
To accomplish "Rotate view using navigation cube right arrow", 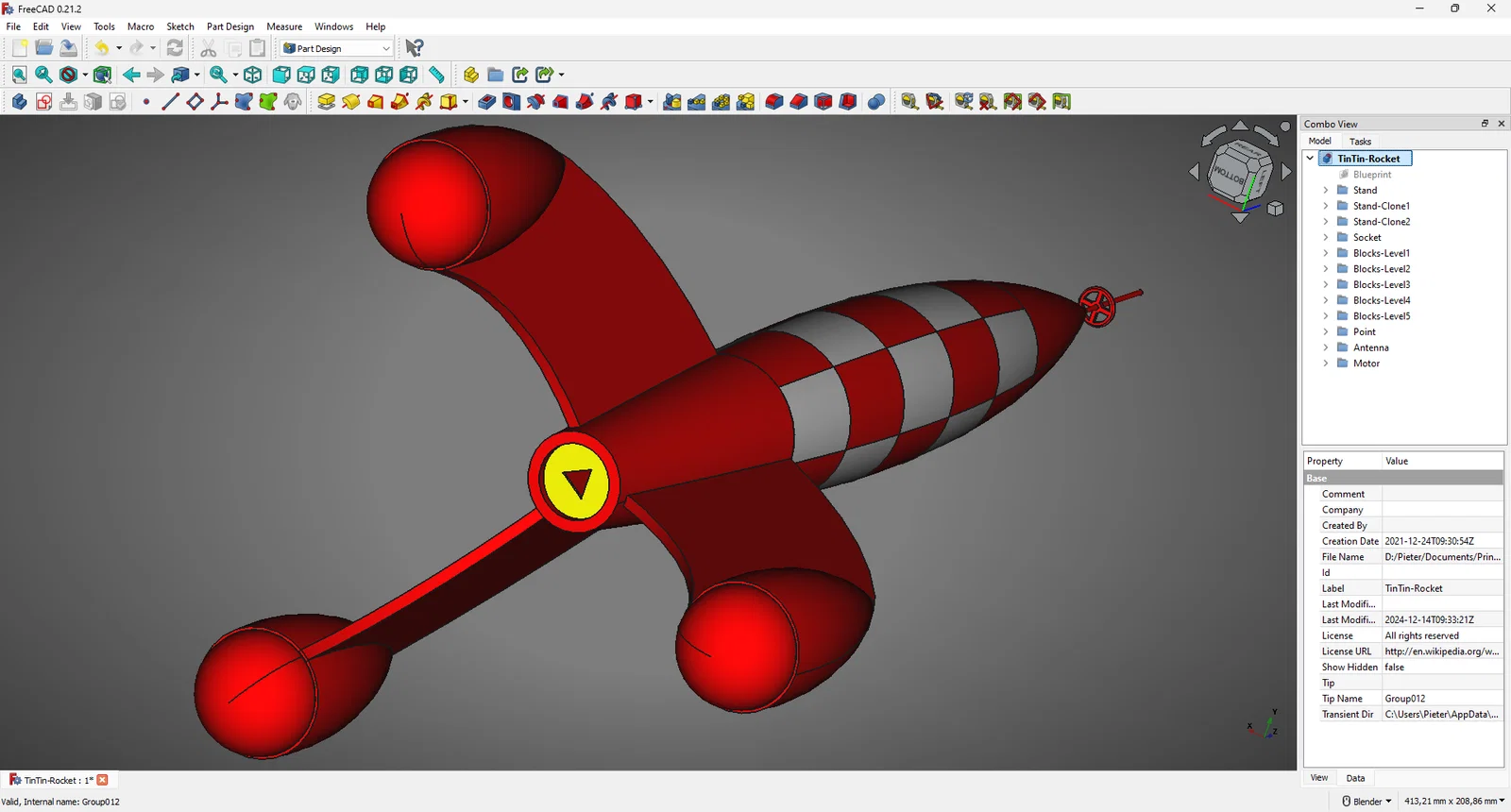I will [x=1286, y=172].
